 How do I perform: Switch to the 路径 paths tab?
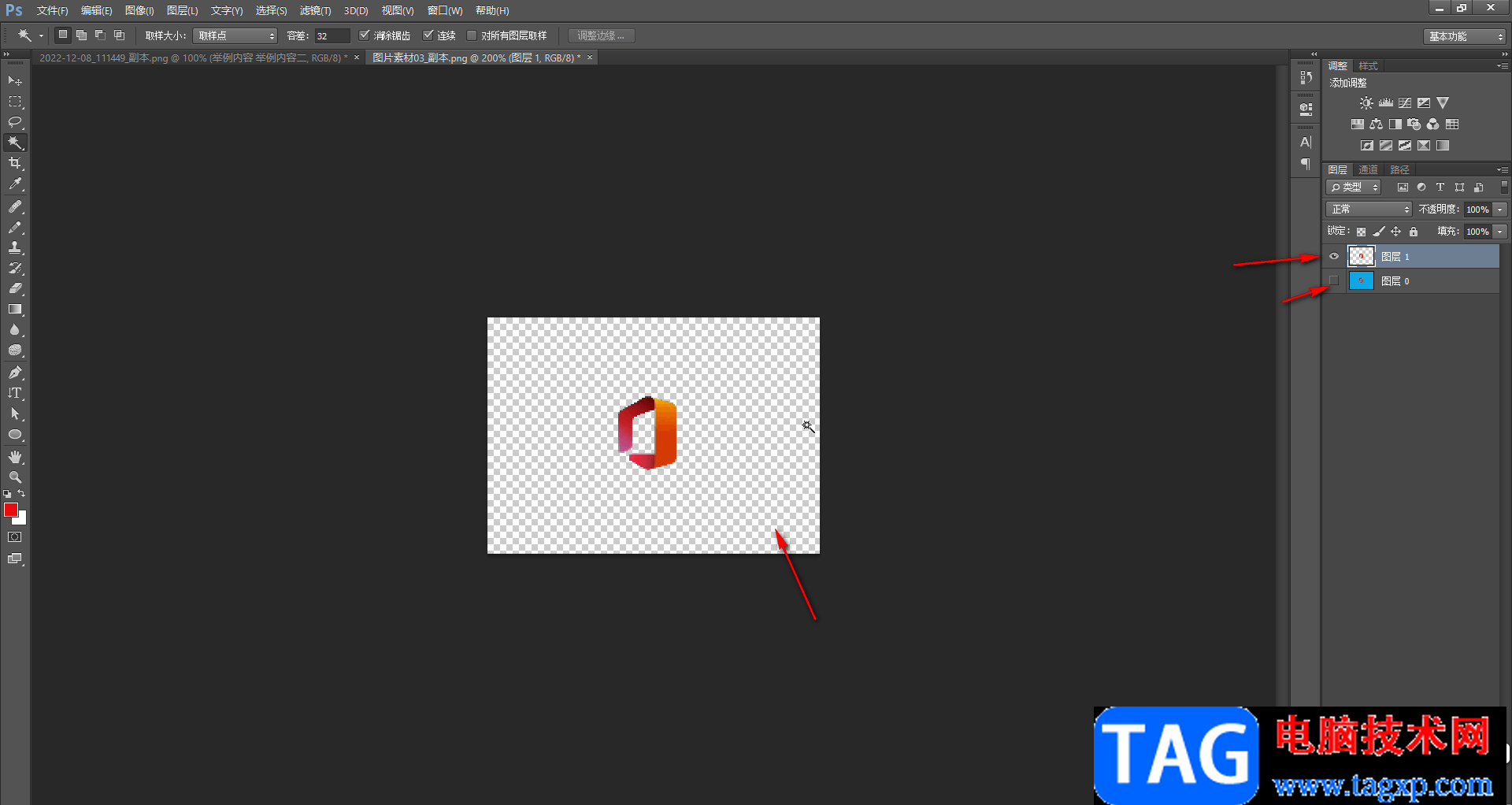coord(1399,169)
